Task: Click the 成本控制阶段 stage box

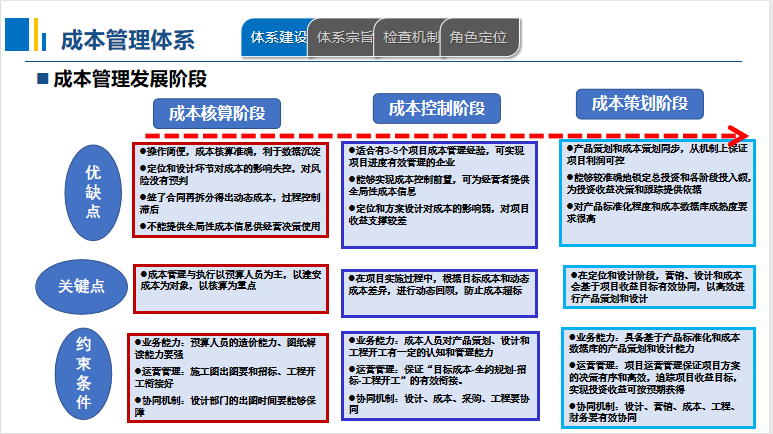Action: pyautogui.click(x=437, y=108)
